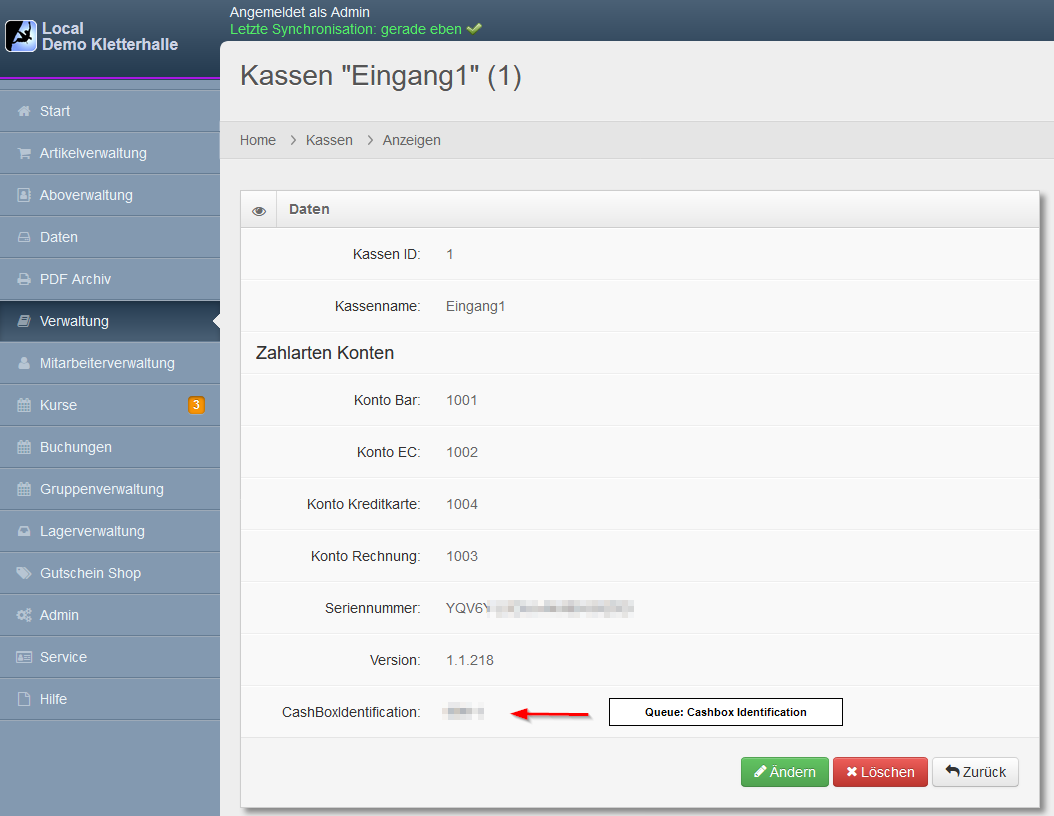This screenshot has width=1054, height=816.
Task: Click the orange badge on Kurse
Action: point(196,405)
